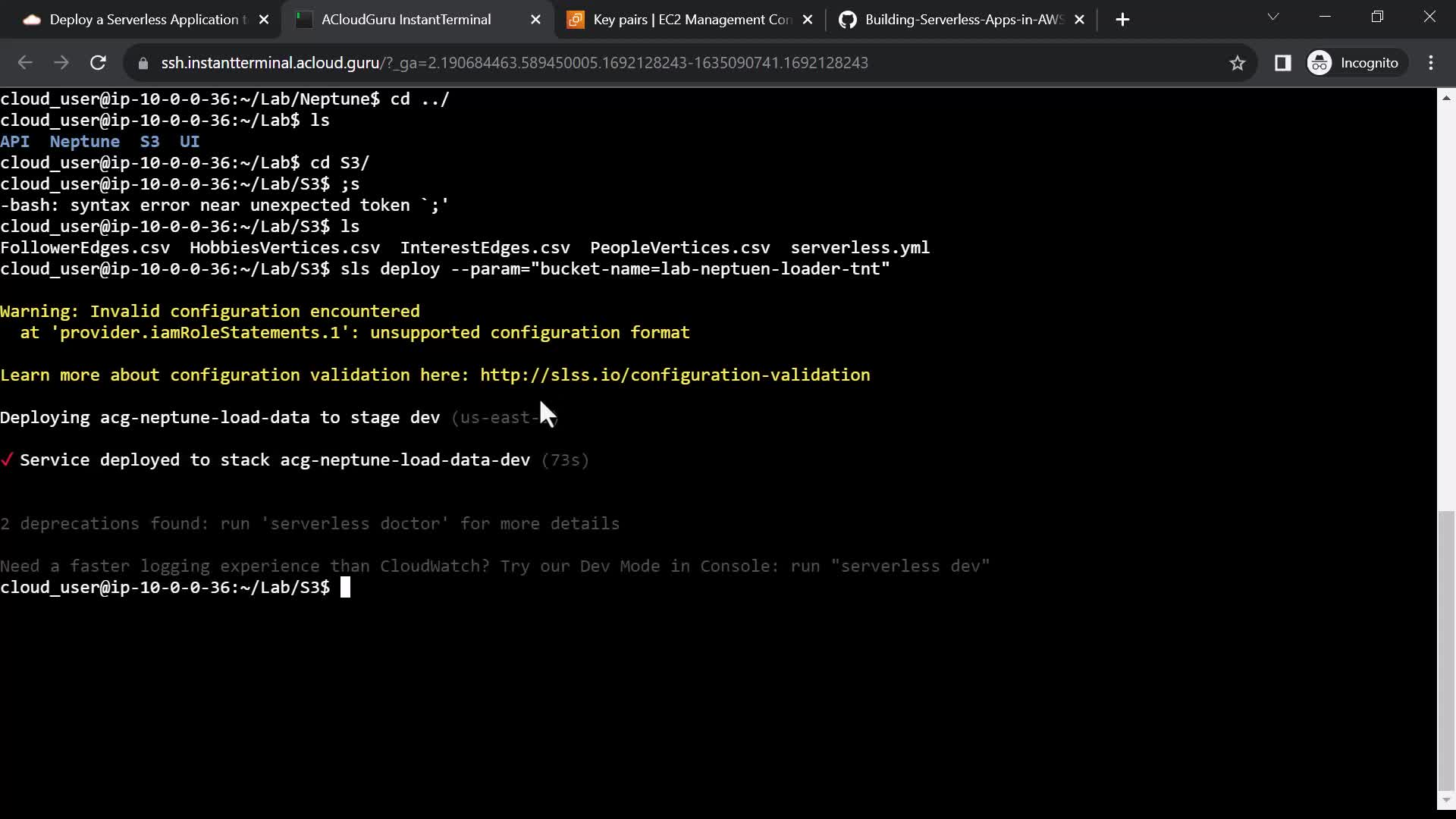The width and height of the screenshot is (1456, 819).
Task: Bookmark this page with star icon
Action: point(1238,63)
